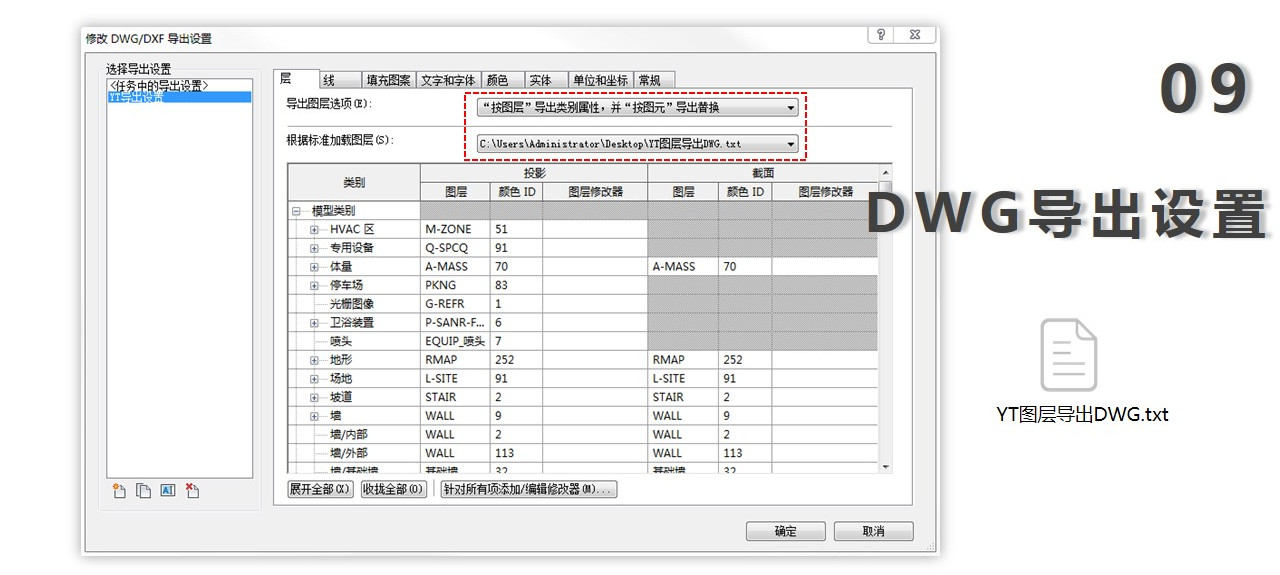Screen dimensions: 1280x575
Task: Click the Q-SPCQ layer cell
Action: pyautogui.click(x=455, y=248)
